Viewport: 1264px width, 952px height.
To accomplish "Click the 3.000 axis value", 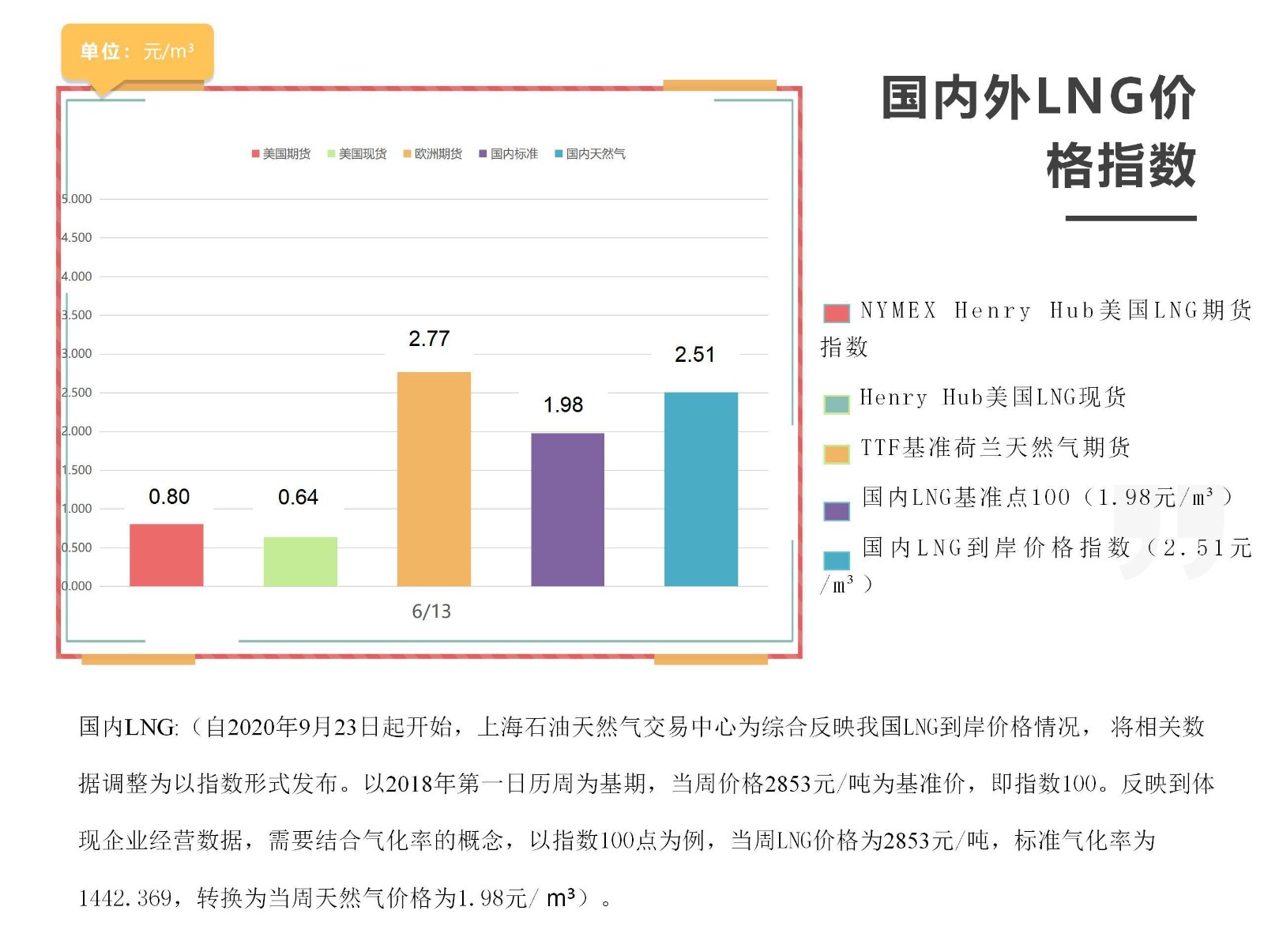I will coord(77,354).
